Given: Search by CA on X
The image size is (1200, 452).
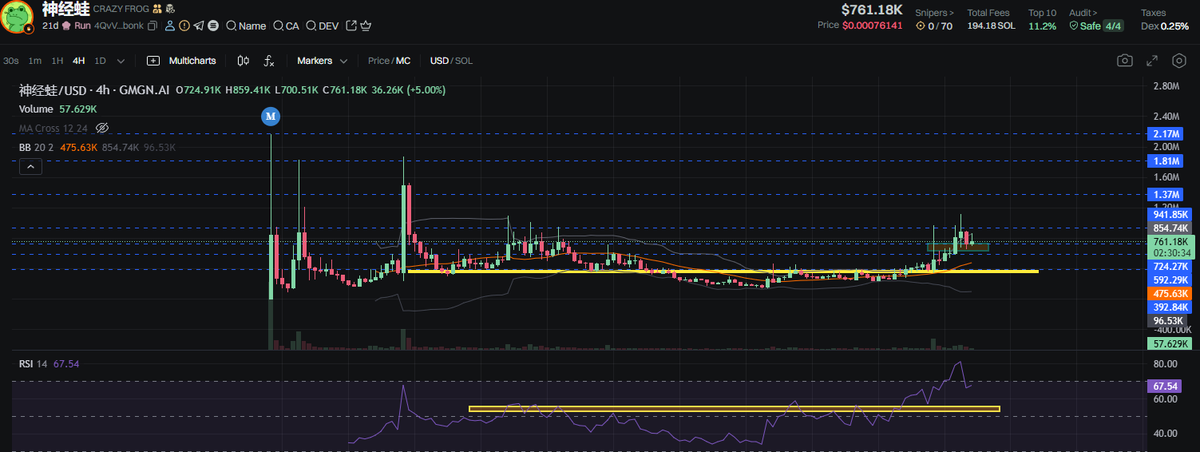Looking at the screenshot, I should coord(286,26).
